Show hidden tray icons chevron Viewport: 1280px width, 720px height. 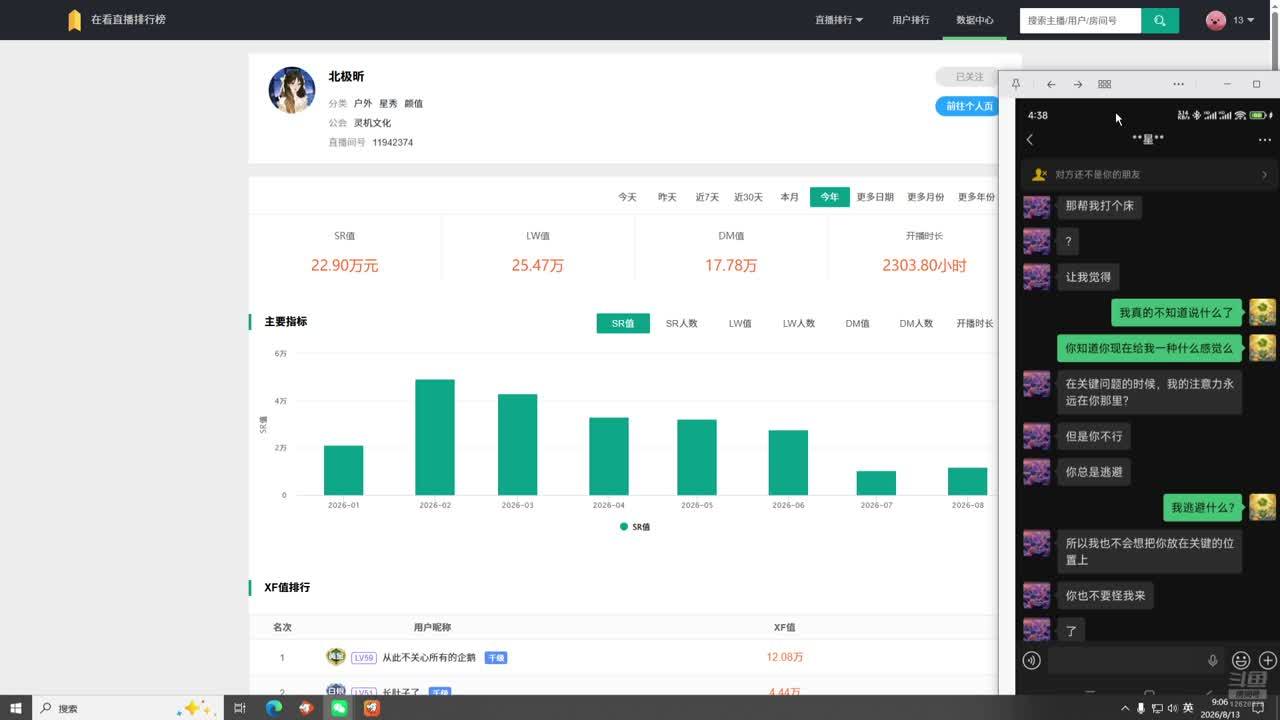click(1125, 708)
